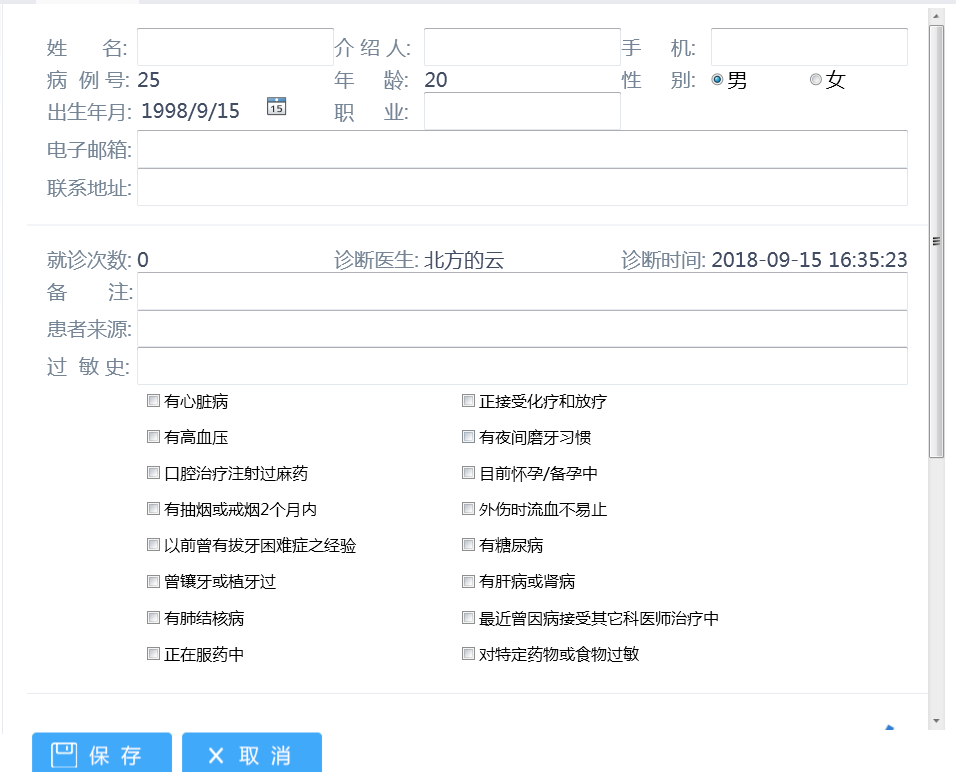Screen dimensions: 956x772
Task: Select the 女 gender radio button
Action: 815,80
